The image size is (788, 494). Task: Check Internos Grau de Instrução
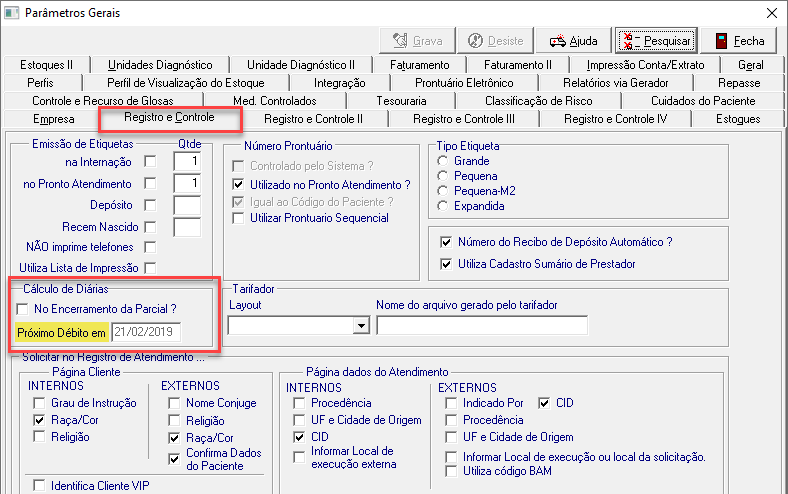pyautogui.click(x=39, y=403)
